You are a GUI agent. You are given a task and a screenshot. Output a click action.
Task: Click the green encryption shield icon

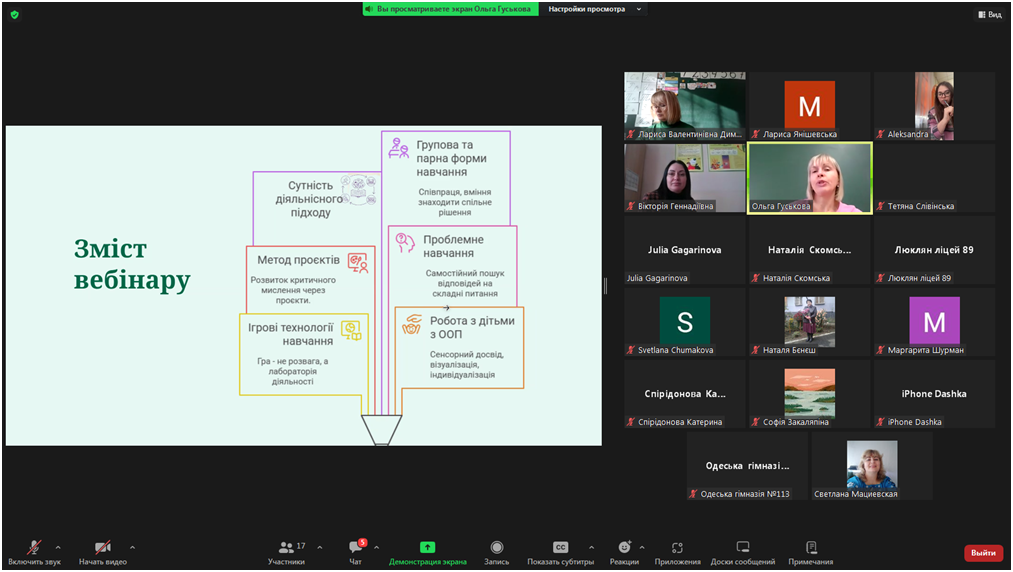click(14, 14)
